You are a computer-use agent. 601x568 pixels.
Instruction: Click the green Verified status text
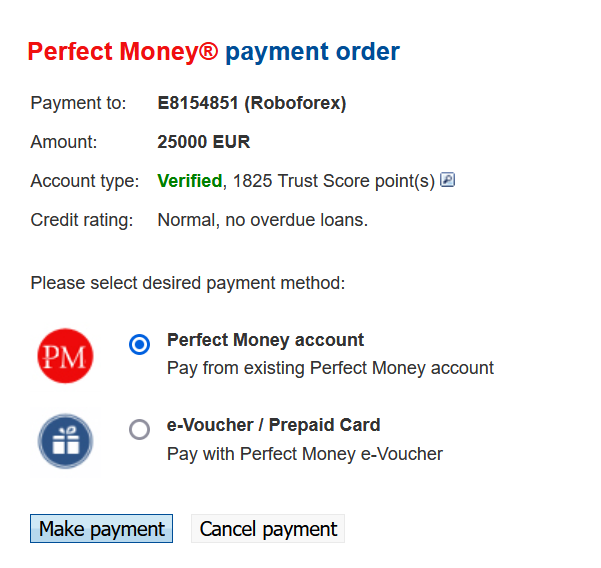[x=190, y=181]
